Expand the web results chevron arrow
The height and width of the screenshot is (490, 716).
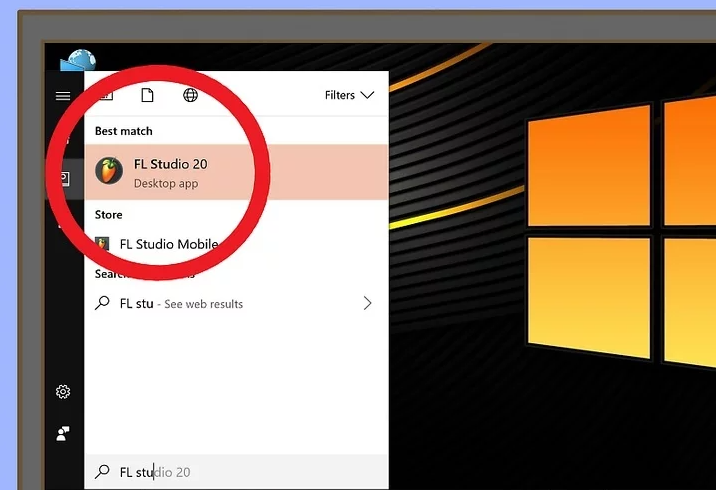pyautogui.click(x=367, y=303)
